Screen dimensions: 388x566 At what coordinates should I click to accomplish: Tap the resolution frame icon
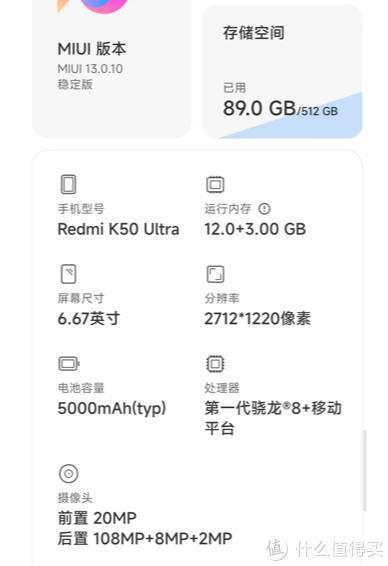click(215, 274)
